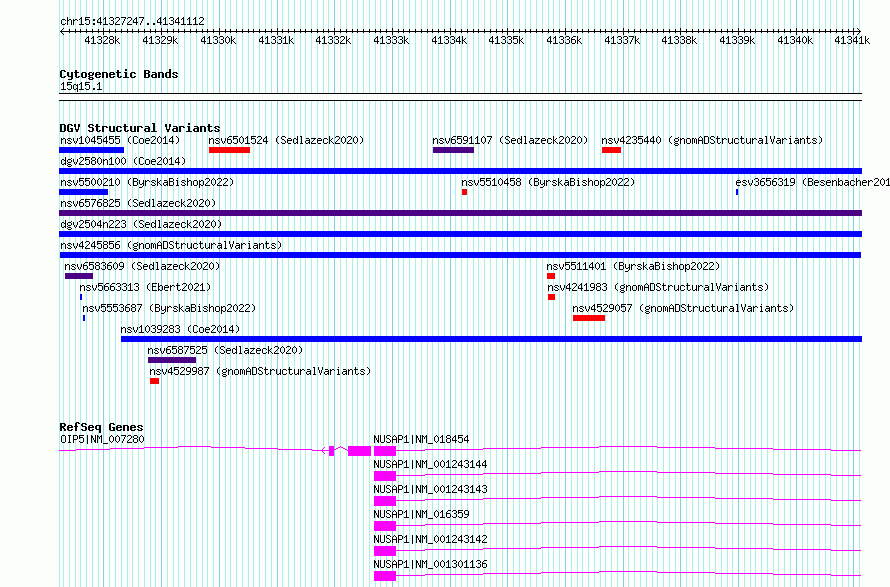Click the nsv5663313 (Ebert2021) label

tap(145, 287)
